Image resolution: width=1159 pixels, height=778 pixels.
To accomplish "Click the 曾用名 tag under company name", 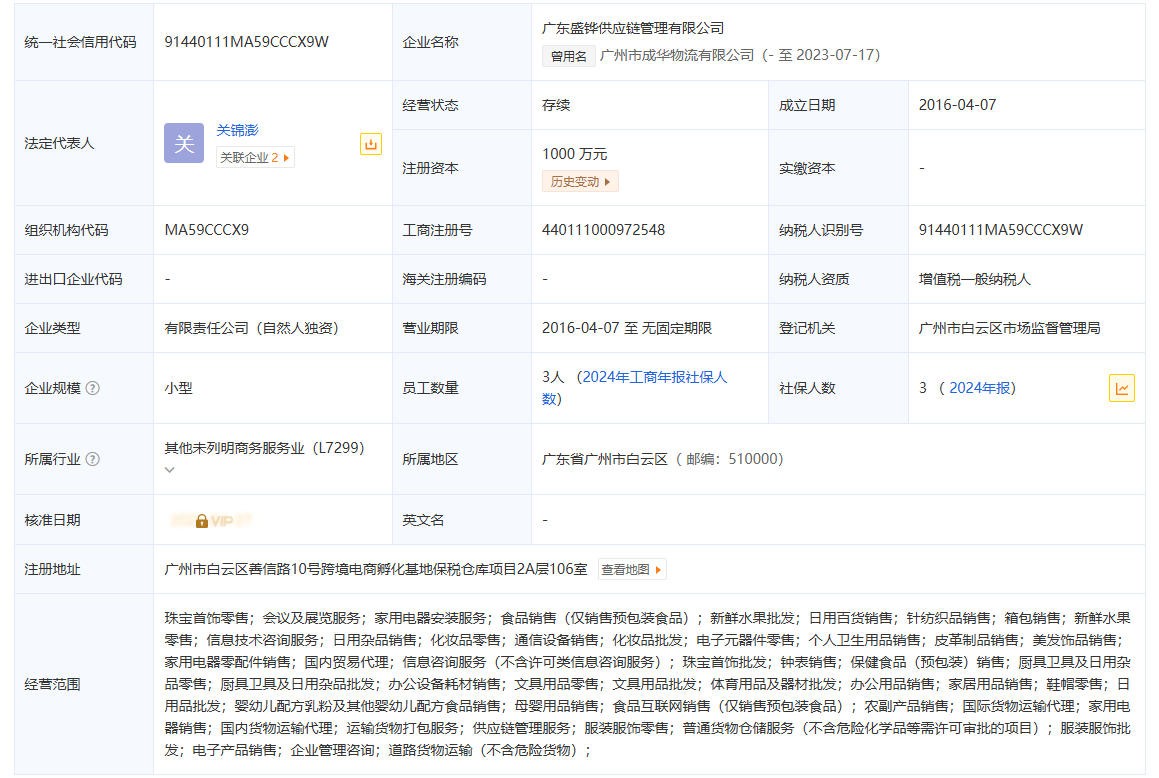I will click(569, 56).
